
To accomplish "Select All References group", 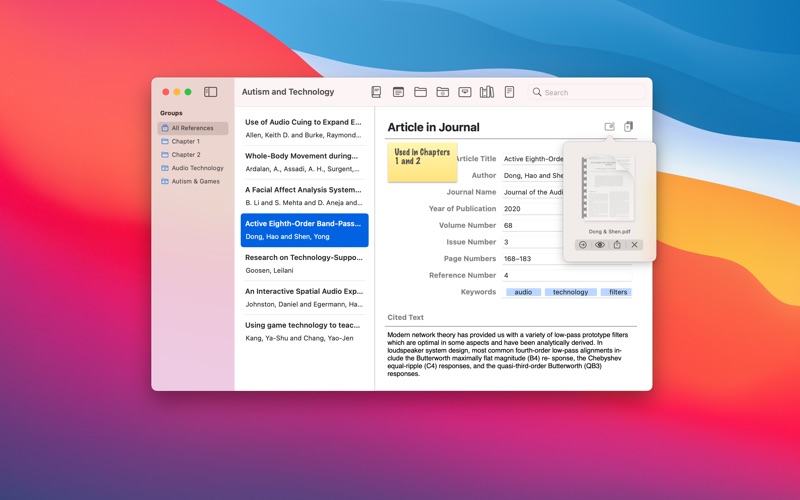I will [x=193, y=128].
